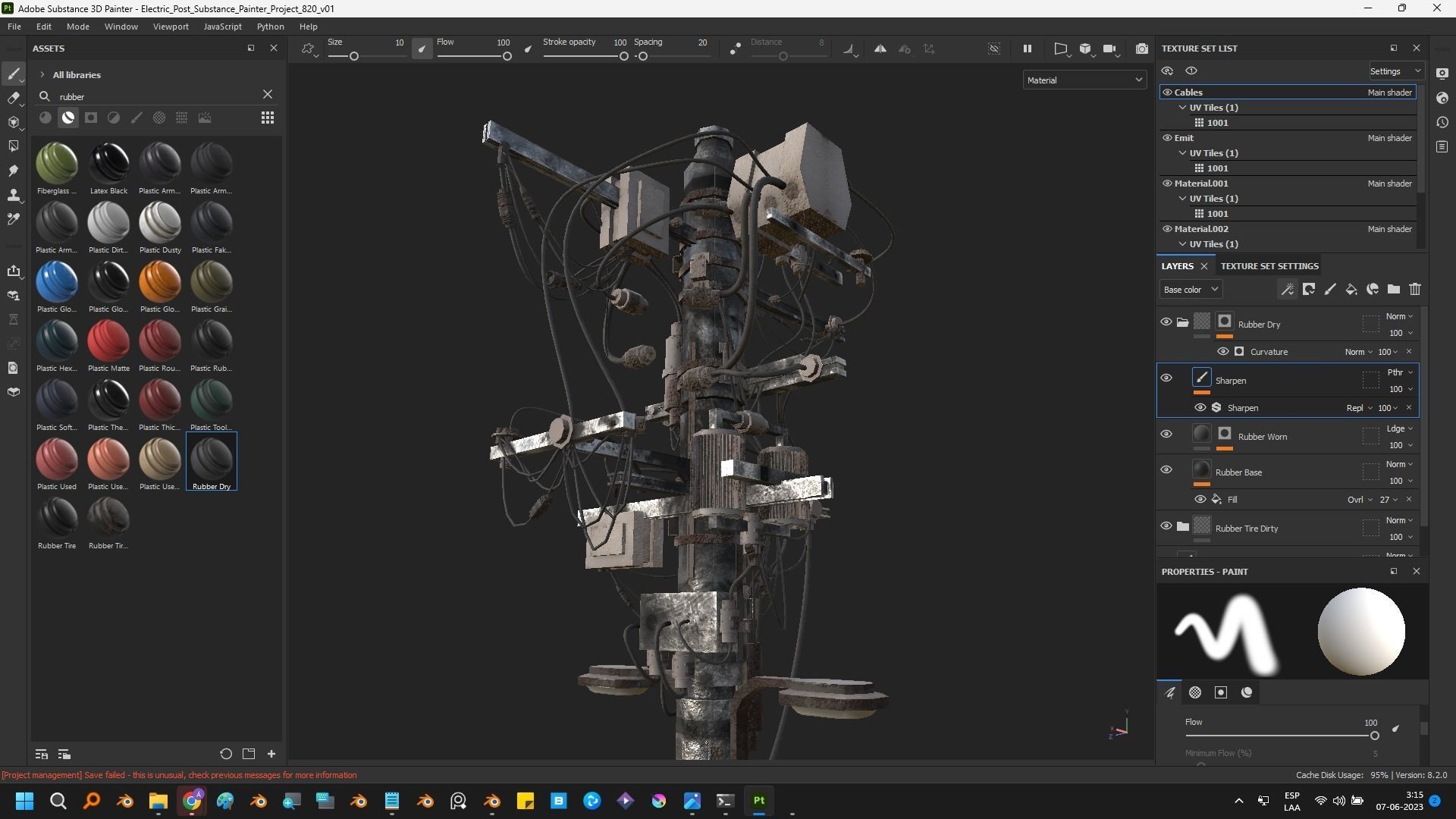Switch to the Texture Set Settings tab
The height and width of the screenshot is (819, 1456).
point(1269,266)
